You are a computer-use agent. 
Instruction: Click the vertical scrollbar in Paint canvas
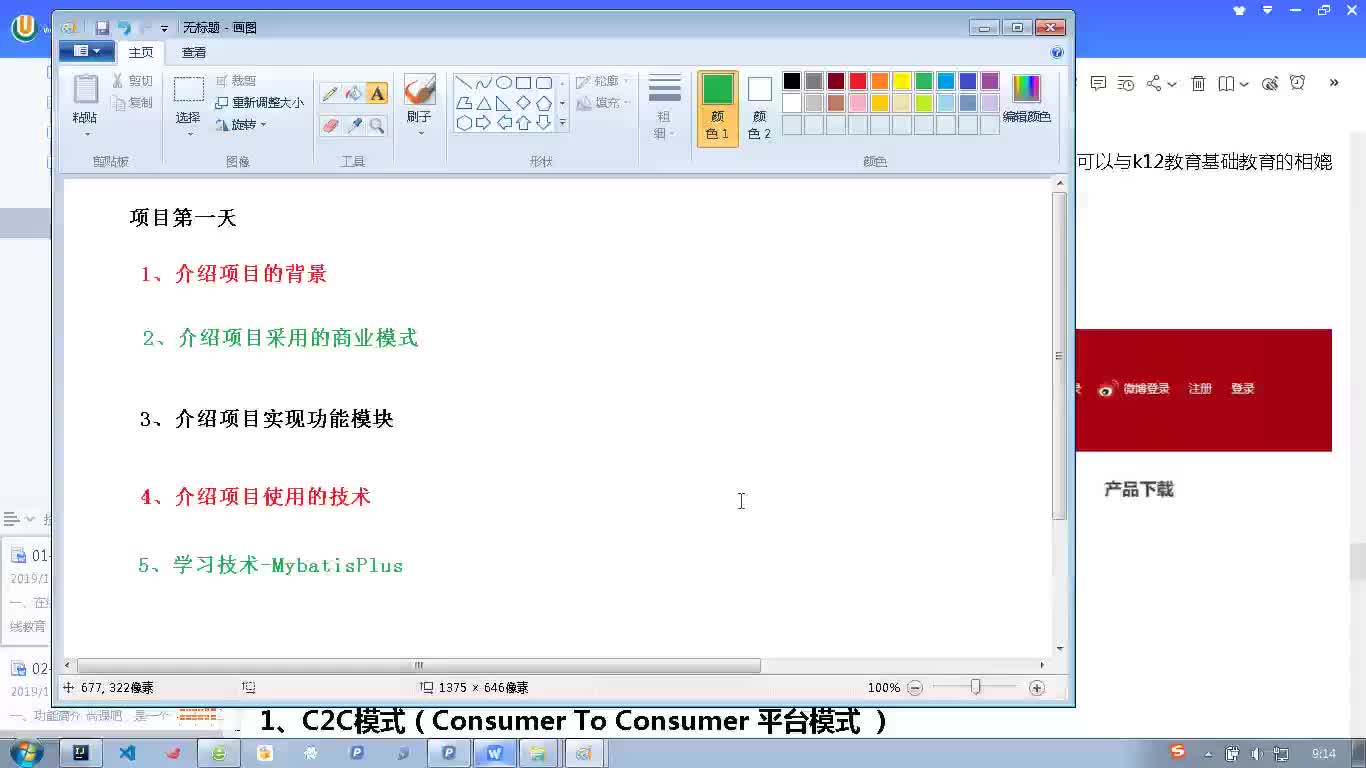click(x=1060, y=355)
